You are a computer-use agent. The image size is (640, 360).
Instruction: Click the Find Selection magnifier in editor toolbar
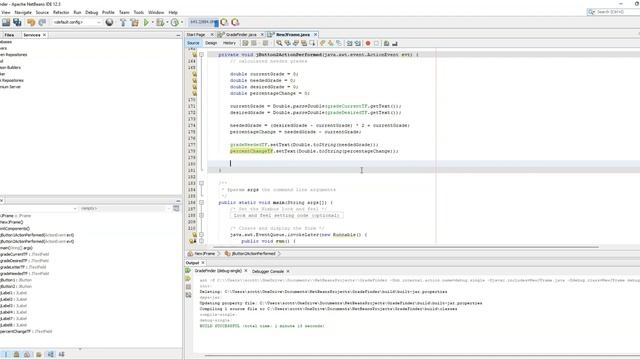[279, 43]
